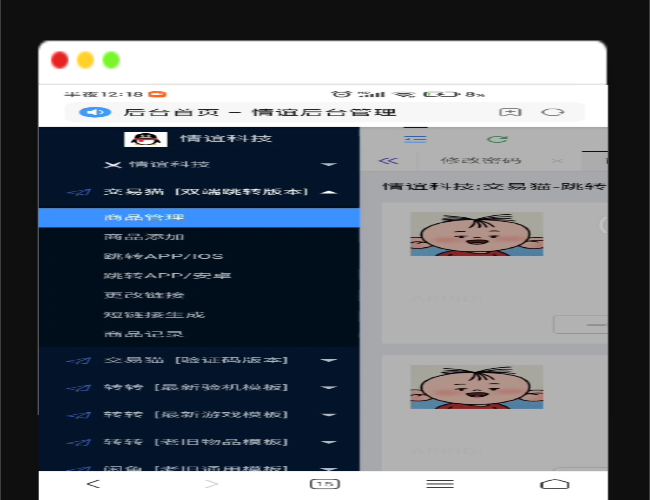
Task: Open the browser menu with three lines
Action: [440, 484]
